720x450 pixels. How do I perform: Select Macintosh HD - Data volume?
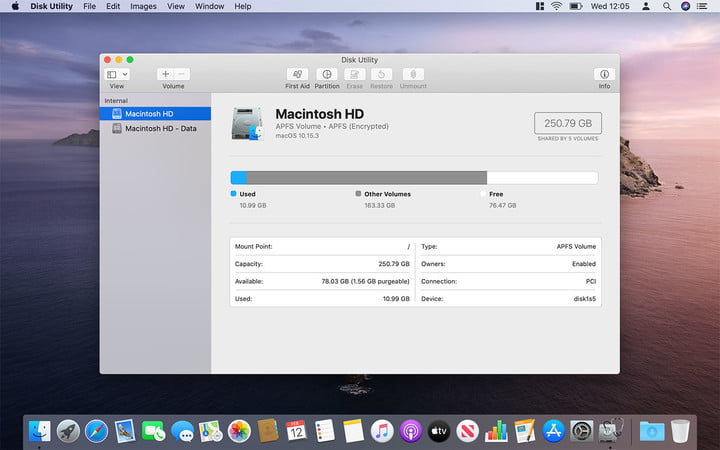pyautogui.click(x=160, y=128)
